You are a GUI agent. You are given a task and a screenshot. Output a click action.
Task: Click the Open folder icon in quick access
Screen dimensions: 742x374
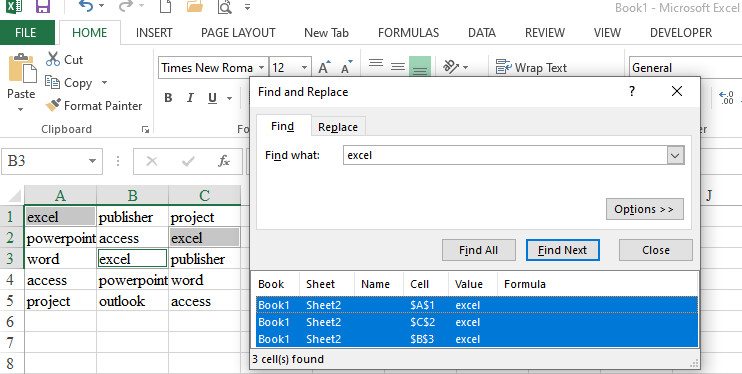pyautogui.click(x=194, y=7)
